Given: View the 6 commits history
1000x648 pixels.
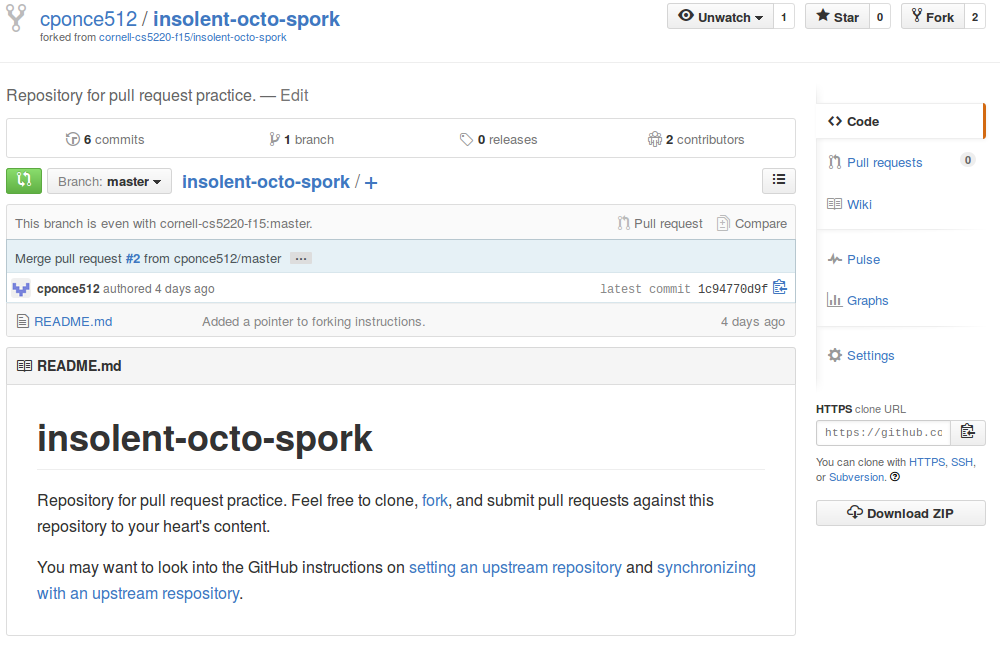Looking at the screenshot, I should coord(105,139).
